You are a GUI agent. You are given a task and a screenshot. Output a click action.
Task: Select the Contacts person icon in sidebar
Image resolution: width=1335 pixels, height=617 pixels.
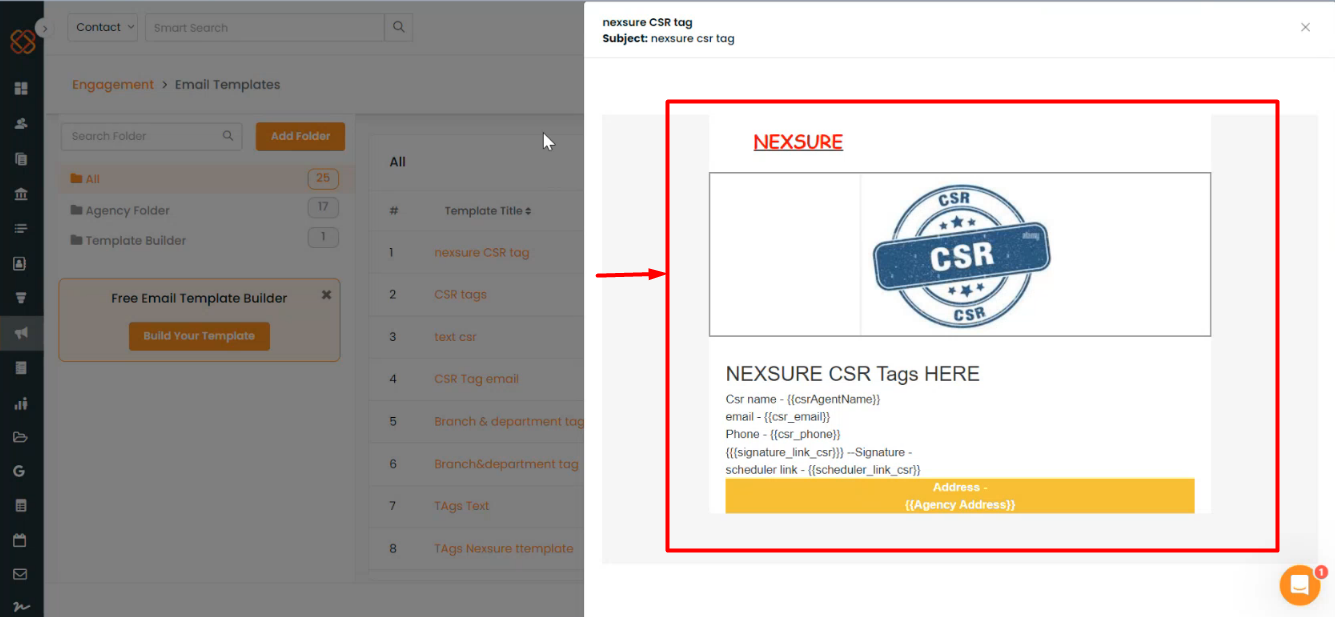point(21,123)
